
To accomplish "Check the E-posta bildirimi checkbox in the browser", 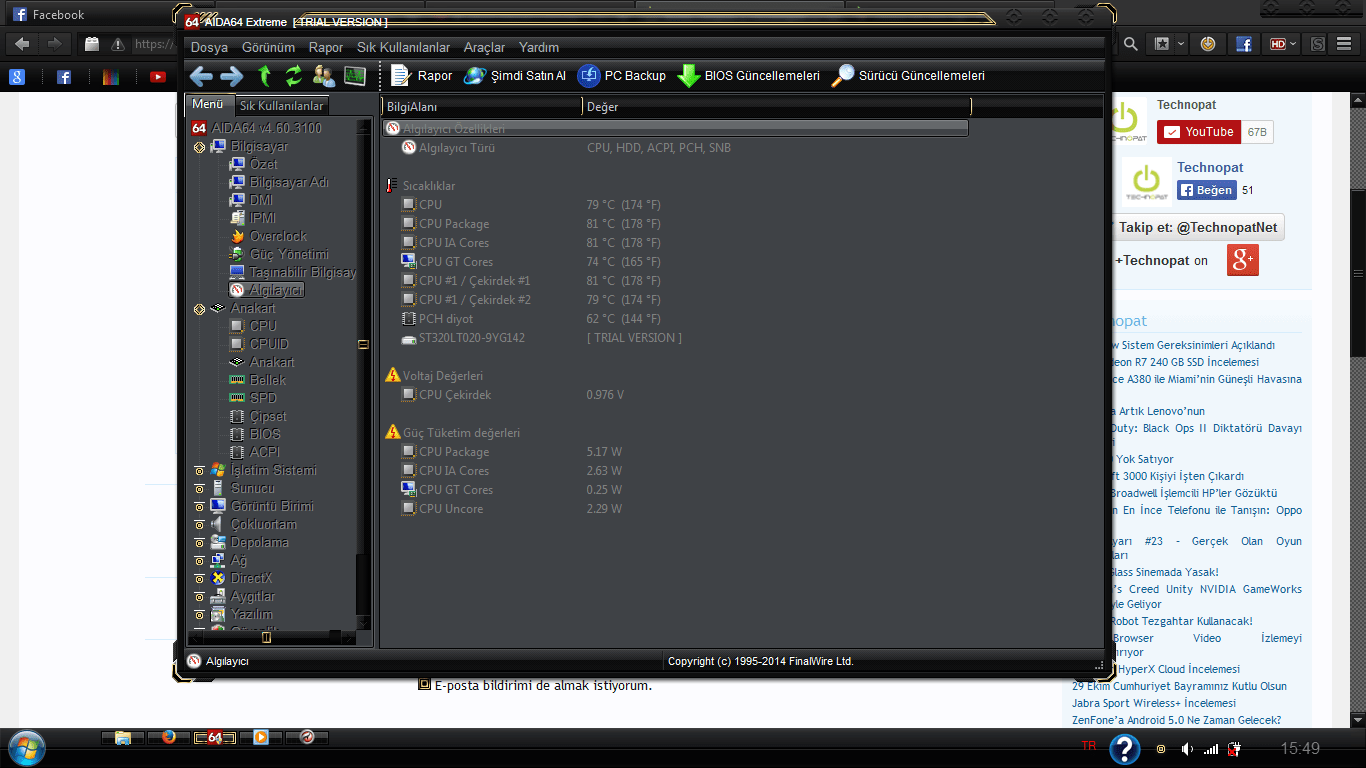I will click(424, 685).
